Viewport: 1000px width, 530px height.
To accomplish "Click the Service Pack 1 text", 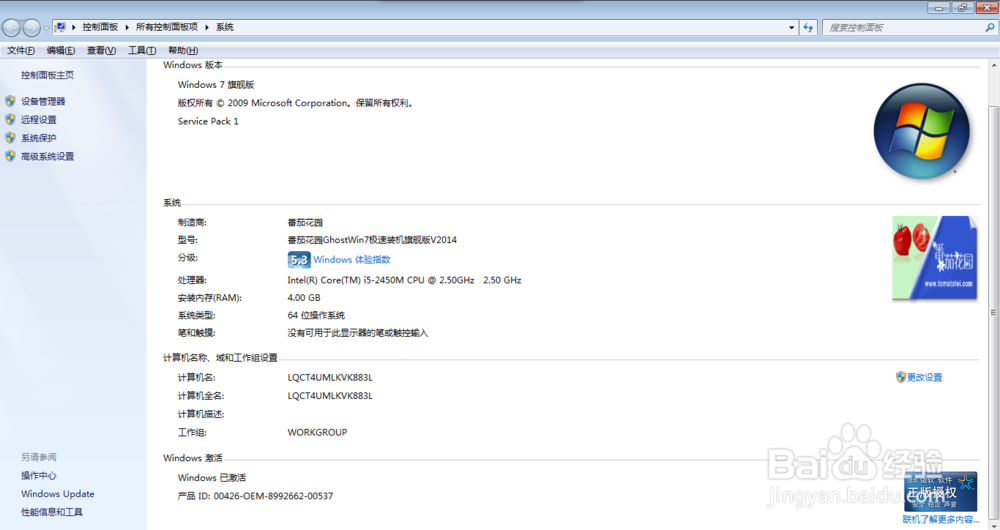I will [208, 121].
